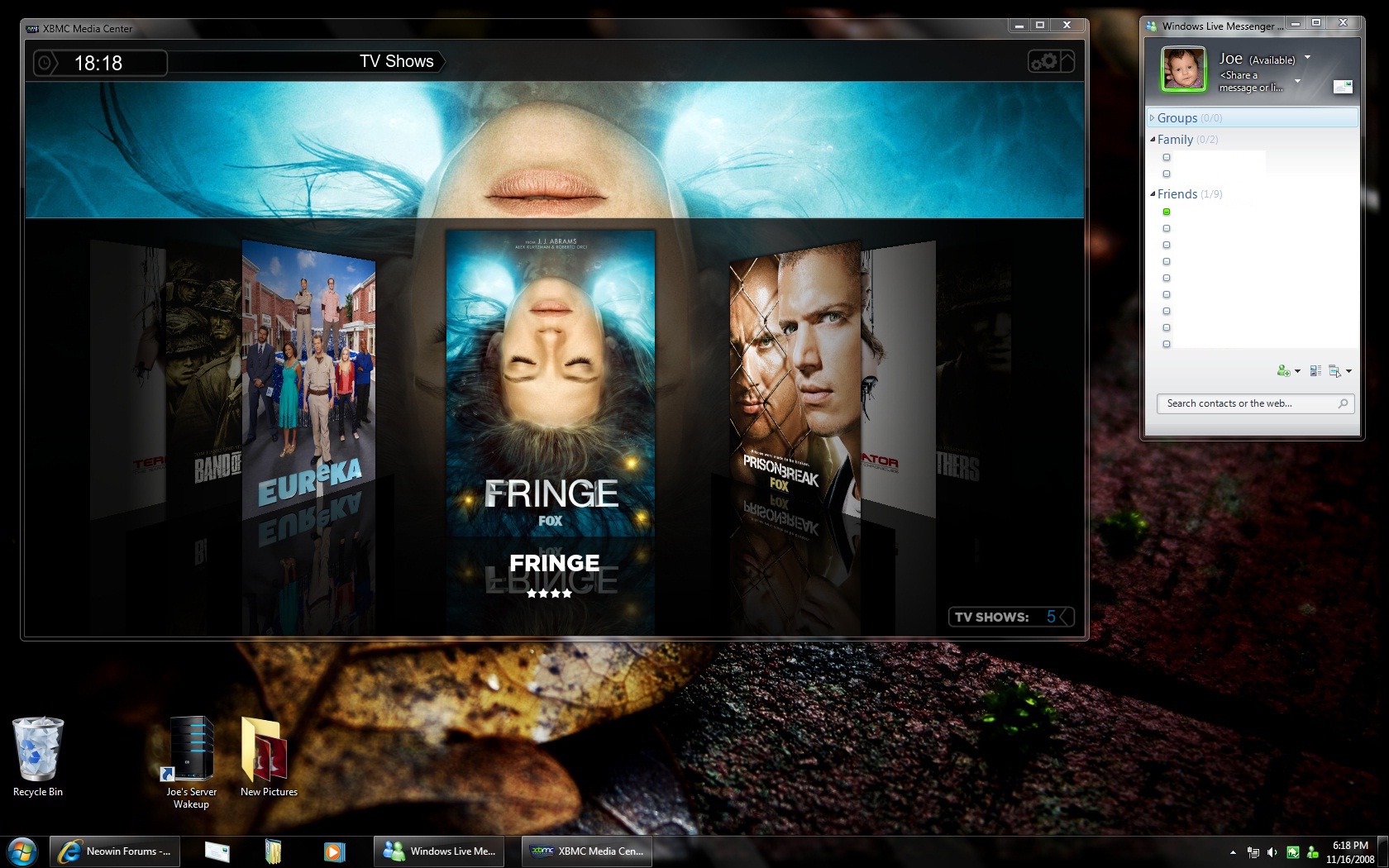Click the network connection tray icon

[1253, 852]
